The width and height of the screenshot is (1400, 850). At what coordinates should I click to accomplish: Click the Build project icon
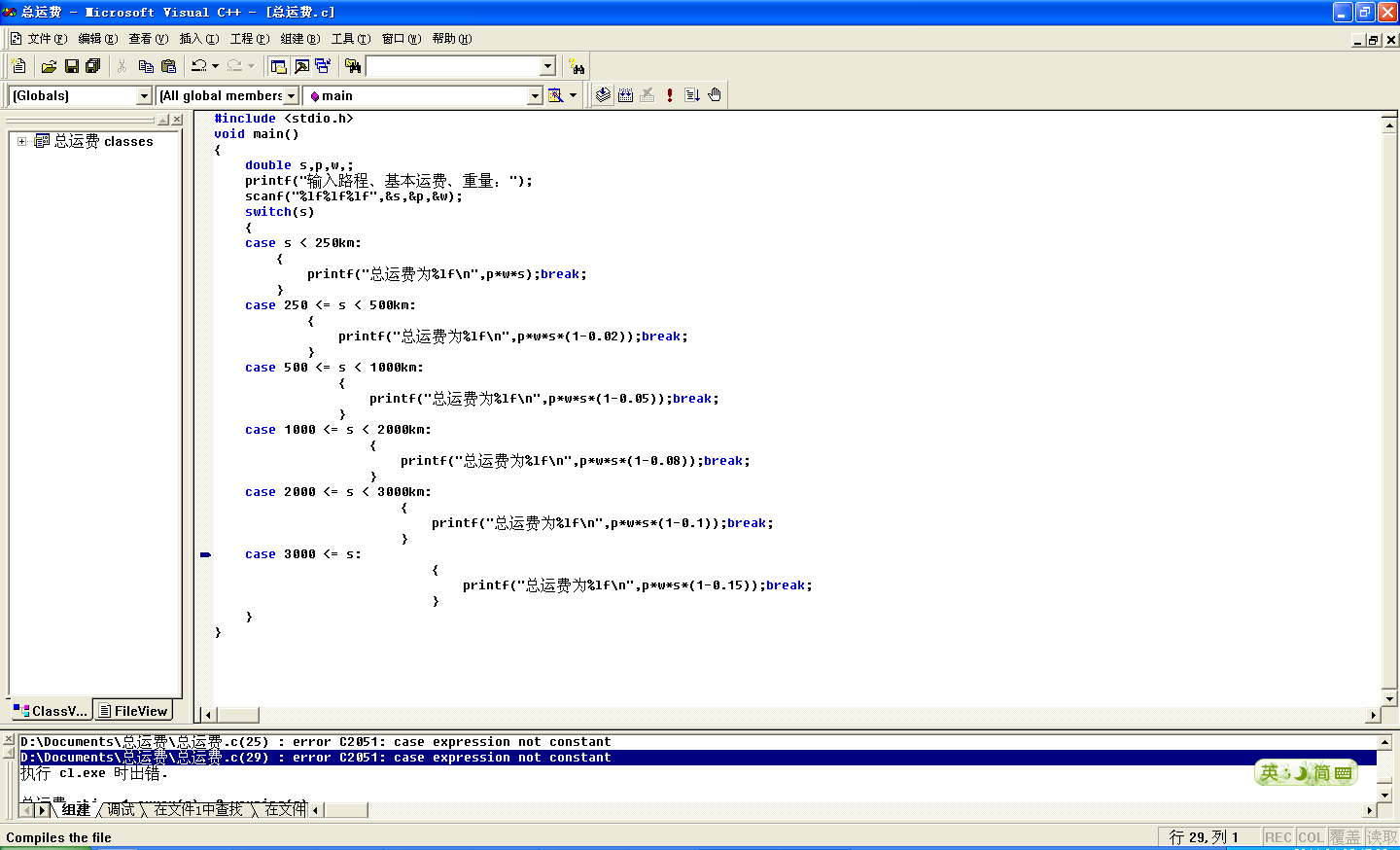(625, 95)
